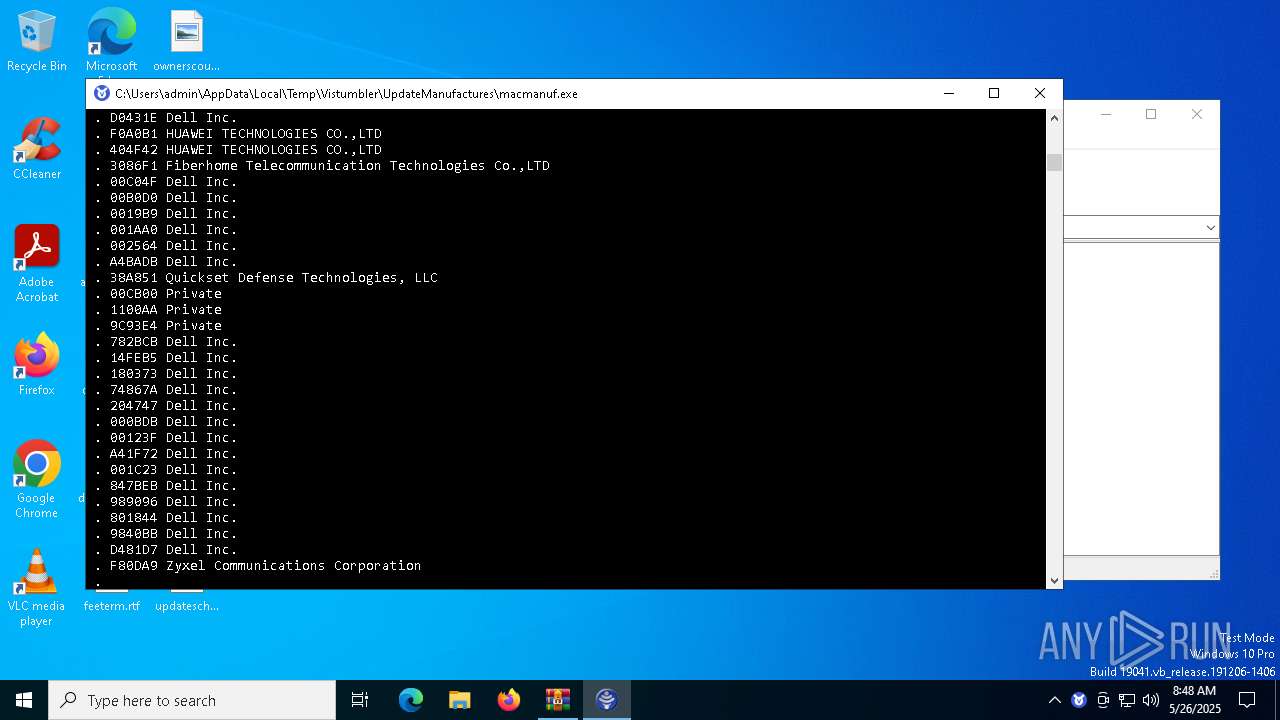Screen dimensions: 1280x720
Task: Click the network icon in system tray
Action: (x=1127, y=700)
